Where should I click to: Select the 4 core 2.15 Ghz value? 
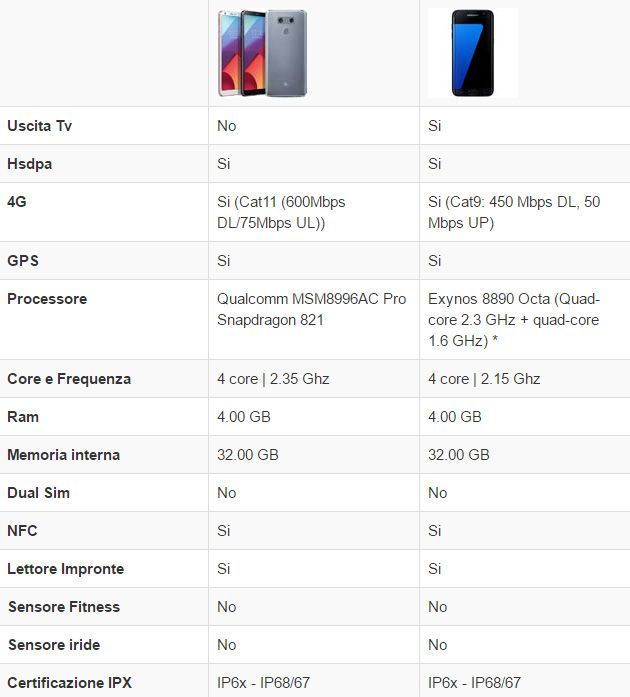484,379
